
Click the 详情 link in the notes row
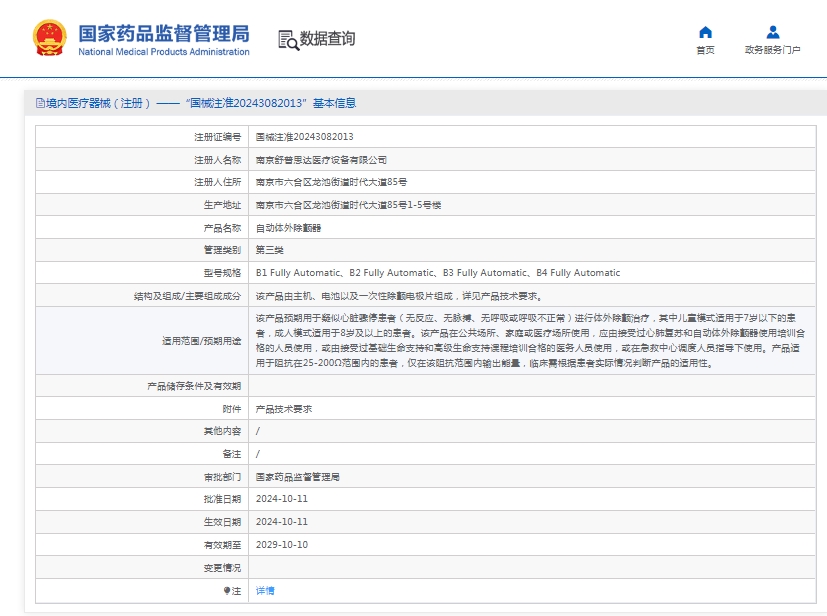pos(265,591)
